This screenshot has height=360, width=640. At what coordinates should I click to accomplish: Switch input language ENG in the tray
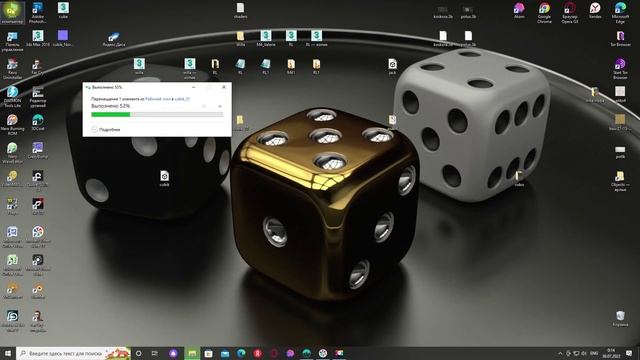[x=594, y=353]
